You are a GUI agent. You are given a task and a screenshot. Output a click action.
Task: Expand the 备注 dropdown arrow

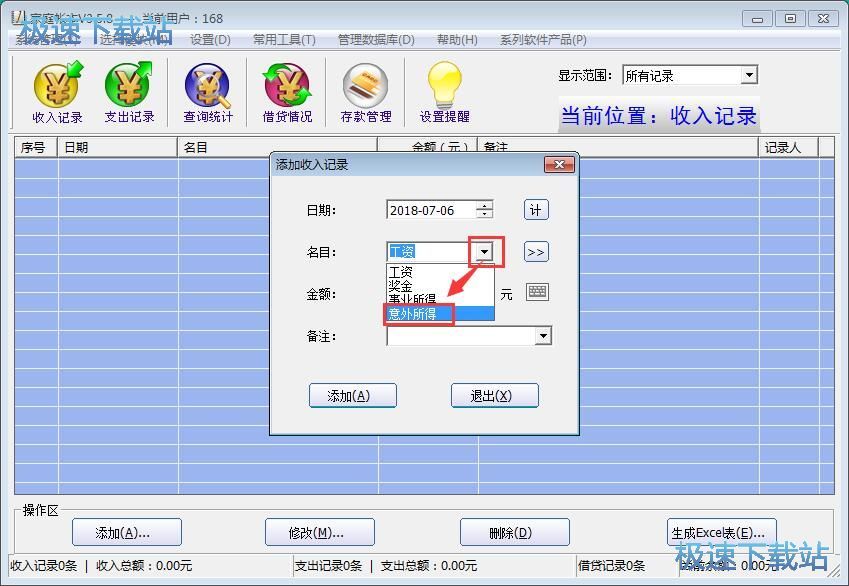tap(543, 336)
